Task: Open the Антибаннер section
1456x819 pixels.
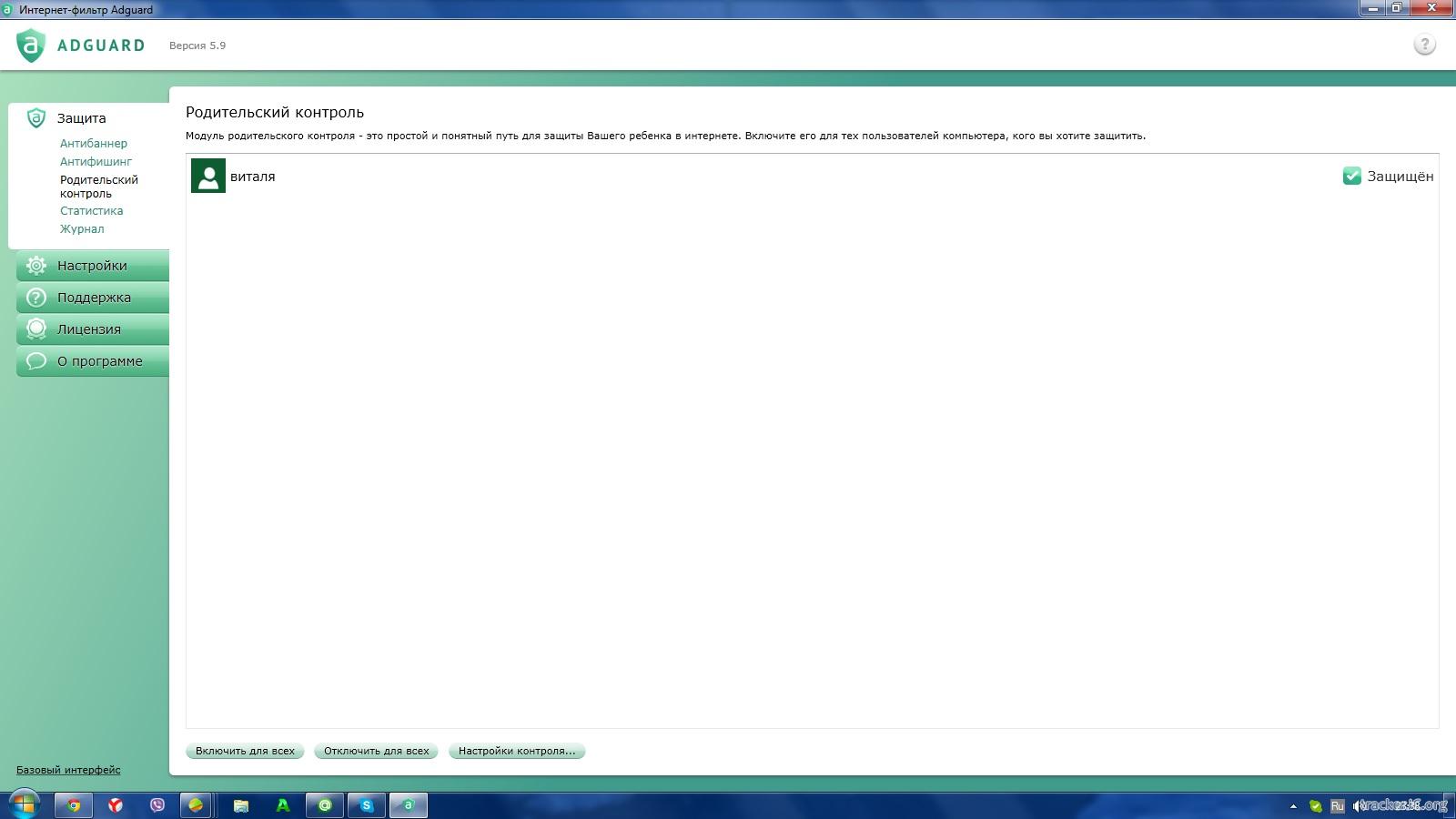Action: tap(94, 144)
